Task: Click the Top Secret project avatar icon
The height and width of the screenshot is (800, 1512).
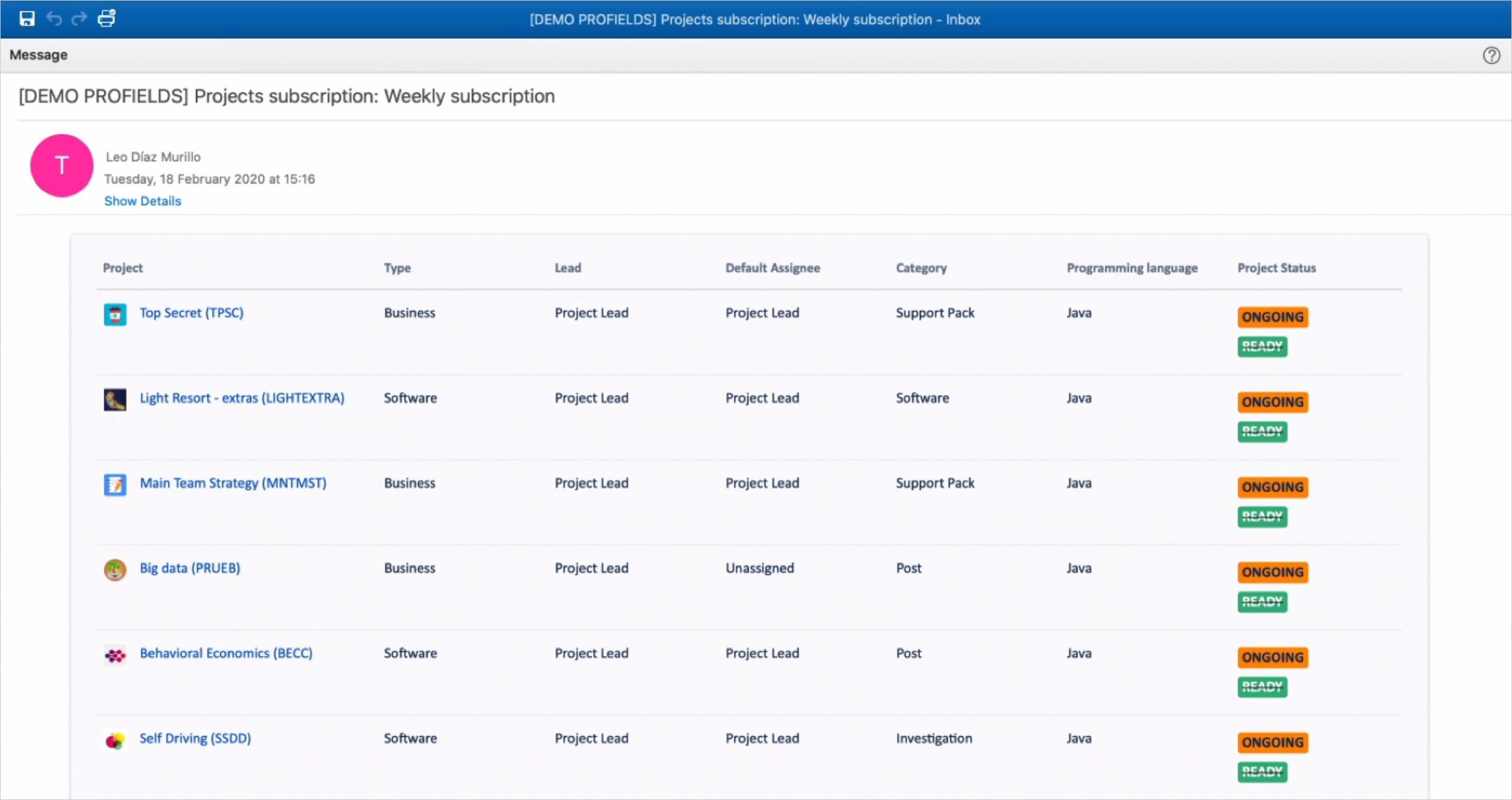Action: pyautogui.click(x=116, y=315)
